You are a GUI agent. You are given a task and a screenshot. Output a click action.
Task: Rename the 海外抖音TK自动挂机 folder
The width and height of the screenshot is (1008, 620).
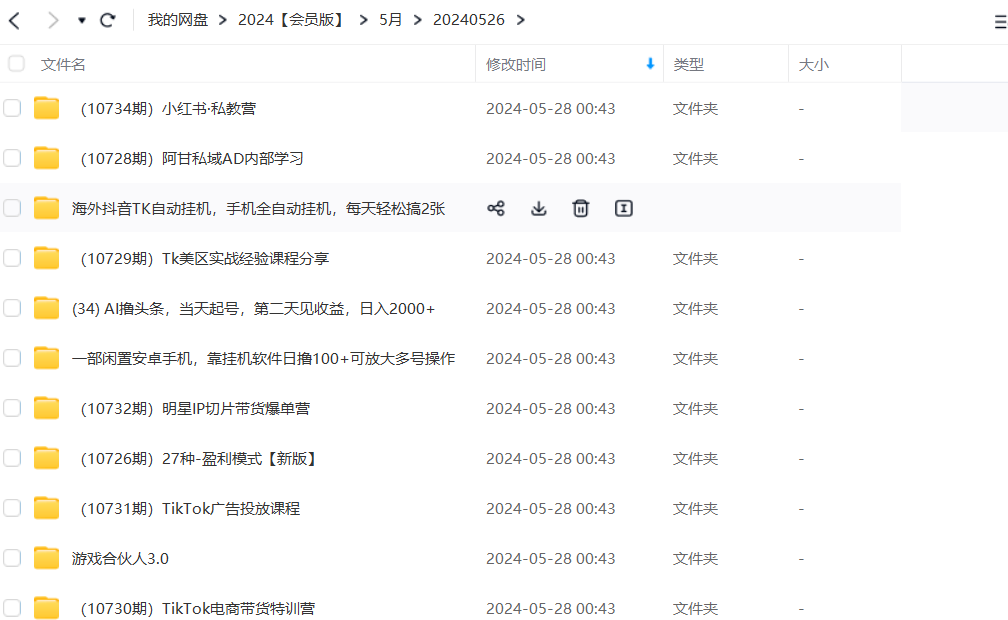pos(624,208)
